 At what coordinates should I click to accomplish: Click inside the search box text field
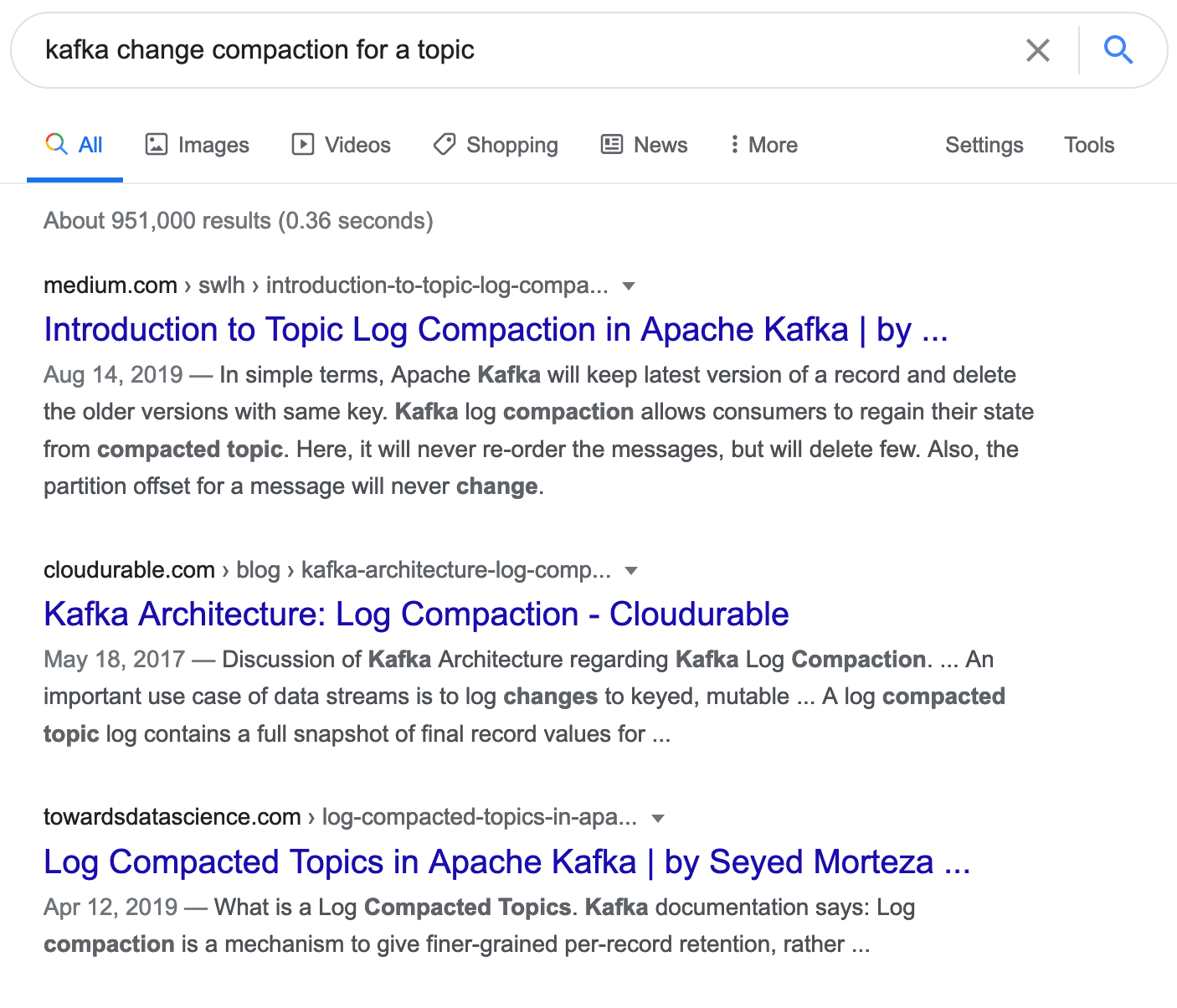519,50
